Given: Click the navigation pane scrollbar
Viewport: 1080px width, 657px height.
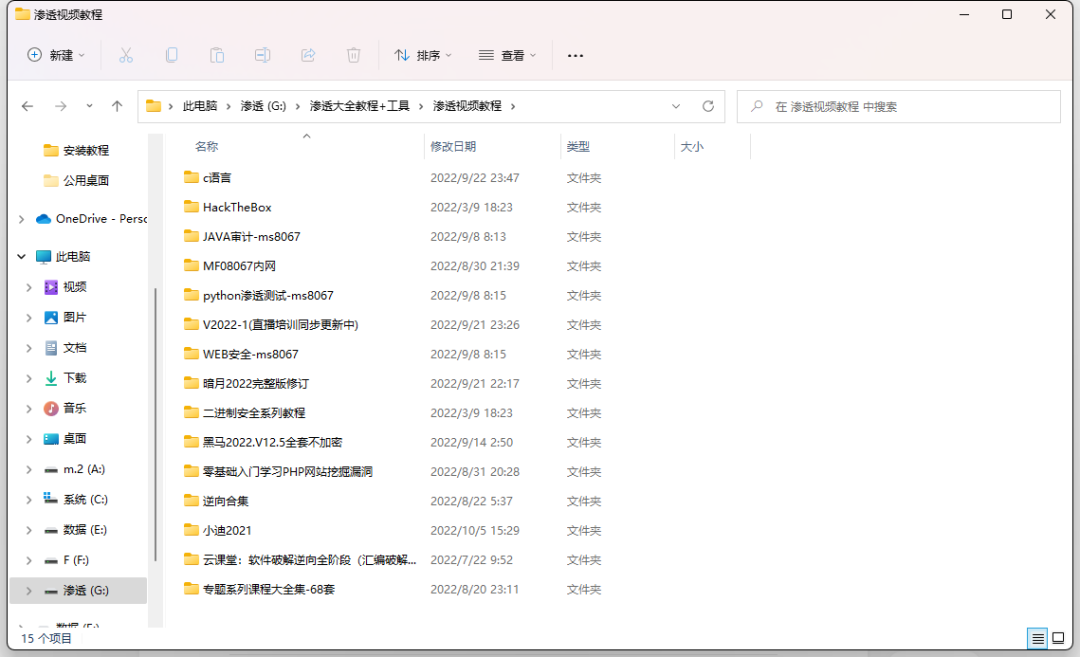Looking at the screenshot, I should tap(156, 424).
